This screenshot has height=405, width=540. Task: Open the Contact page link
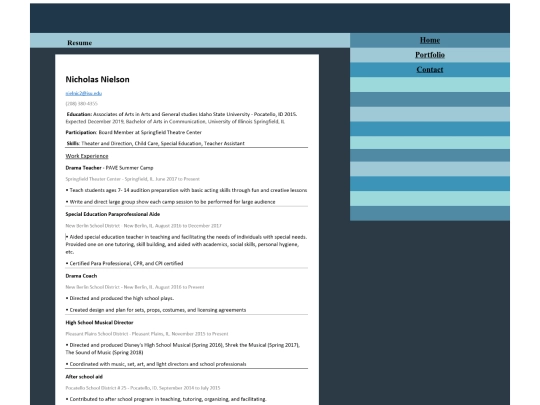[429, 70]
